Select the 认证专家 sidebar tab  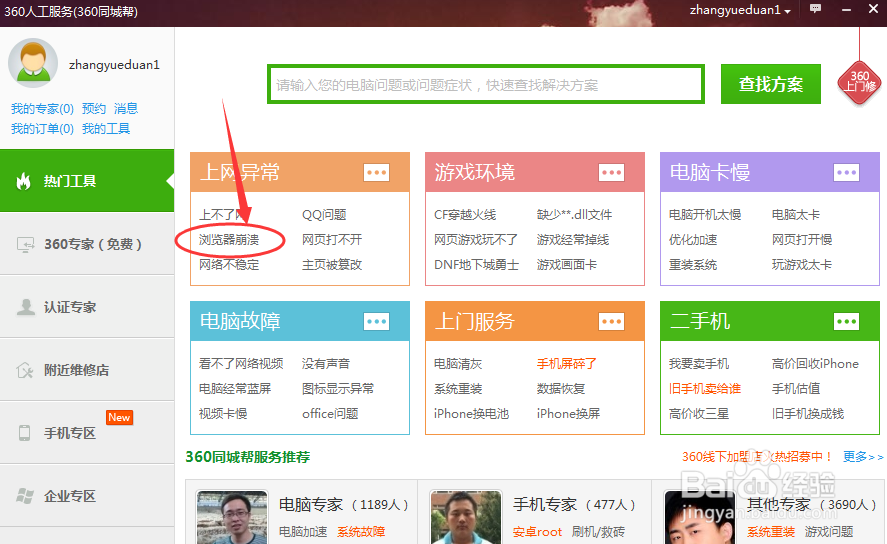point(87,307)
